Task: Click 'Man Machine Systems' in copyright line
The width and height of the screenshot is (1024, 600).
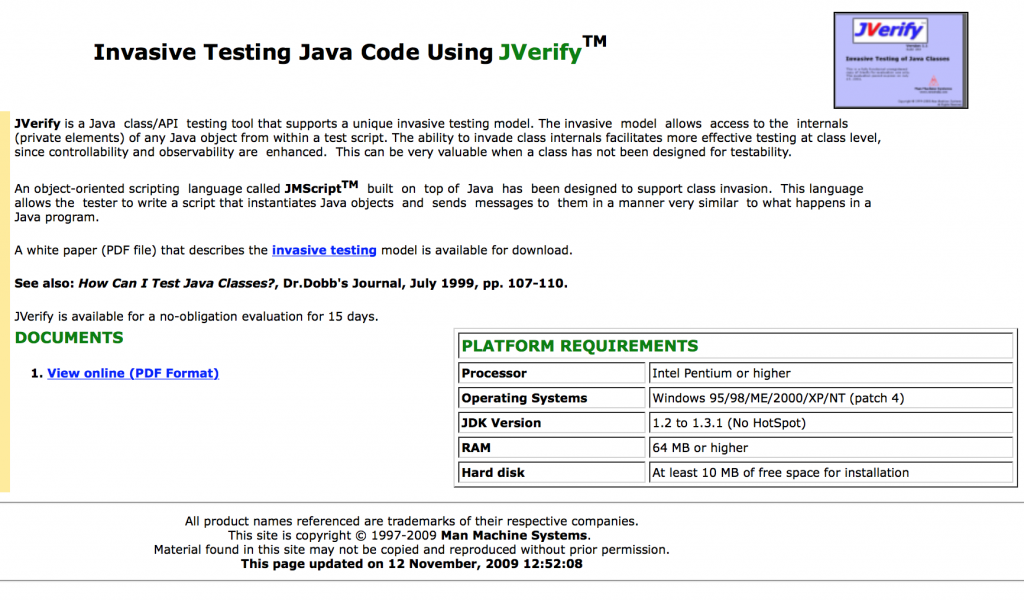Action: [x=514, y=535]
